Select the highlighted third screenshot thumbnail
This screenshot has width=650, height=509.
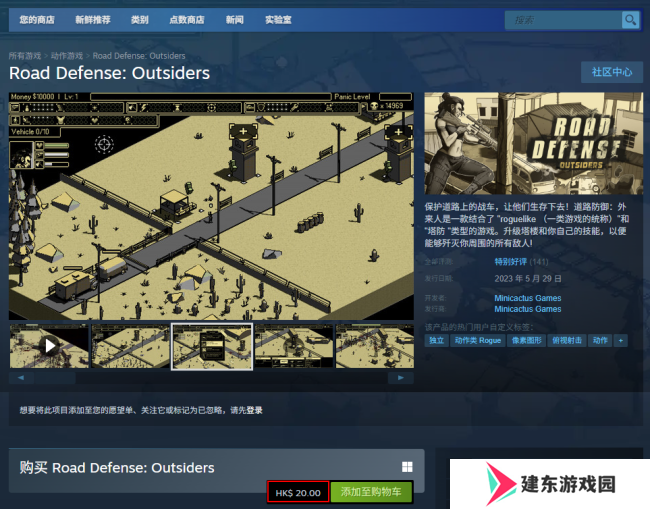coord(212,347)
